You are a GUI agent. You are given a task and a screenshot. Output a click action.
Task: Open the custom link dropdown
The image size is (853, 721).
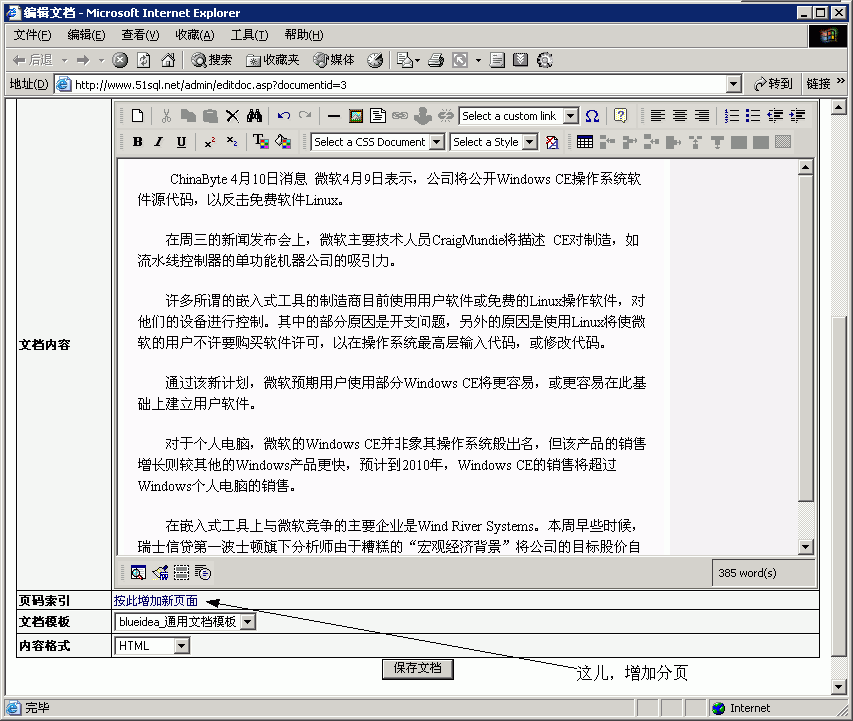[x=570, y=116]
